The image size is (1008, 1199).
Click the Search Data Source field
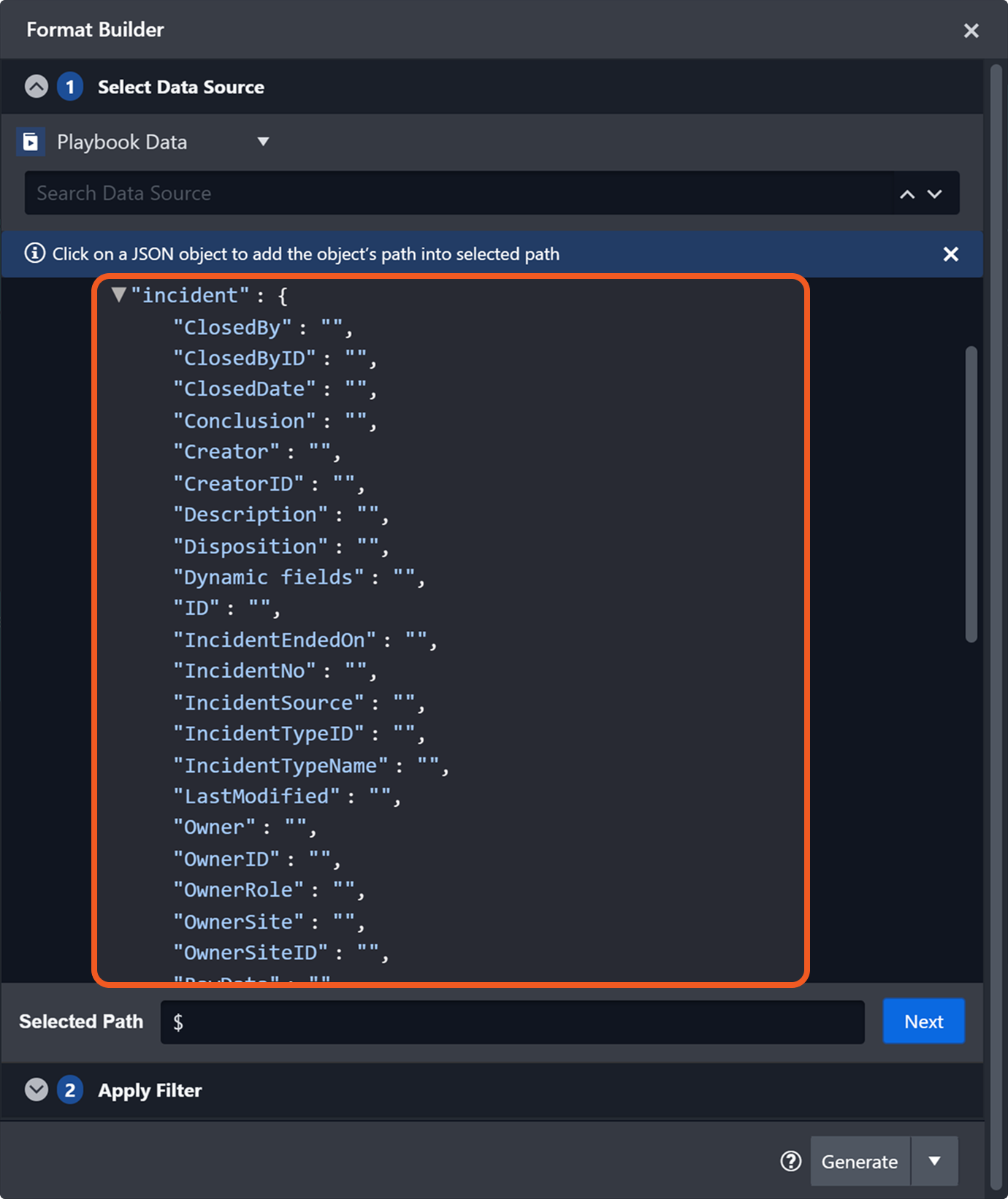point(457,194)
